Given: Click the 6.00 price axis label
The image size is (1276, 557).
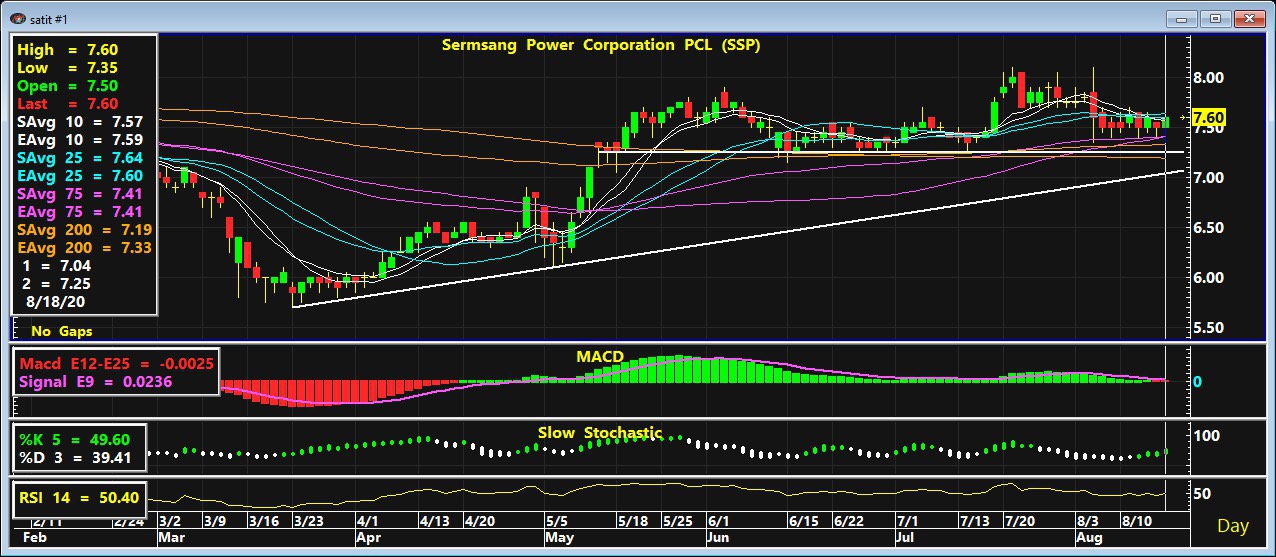Looking at the screenshot, I should click(x=1210, y=278).
